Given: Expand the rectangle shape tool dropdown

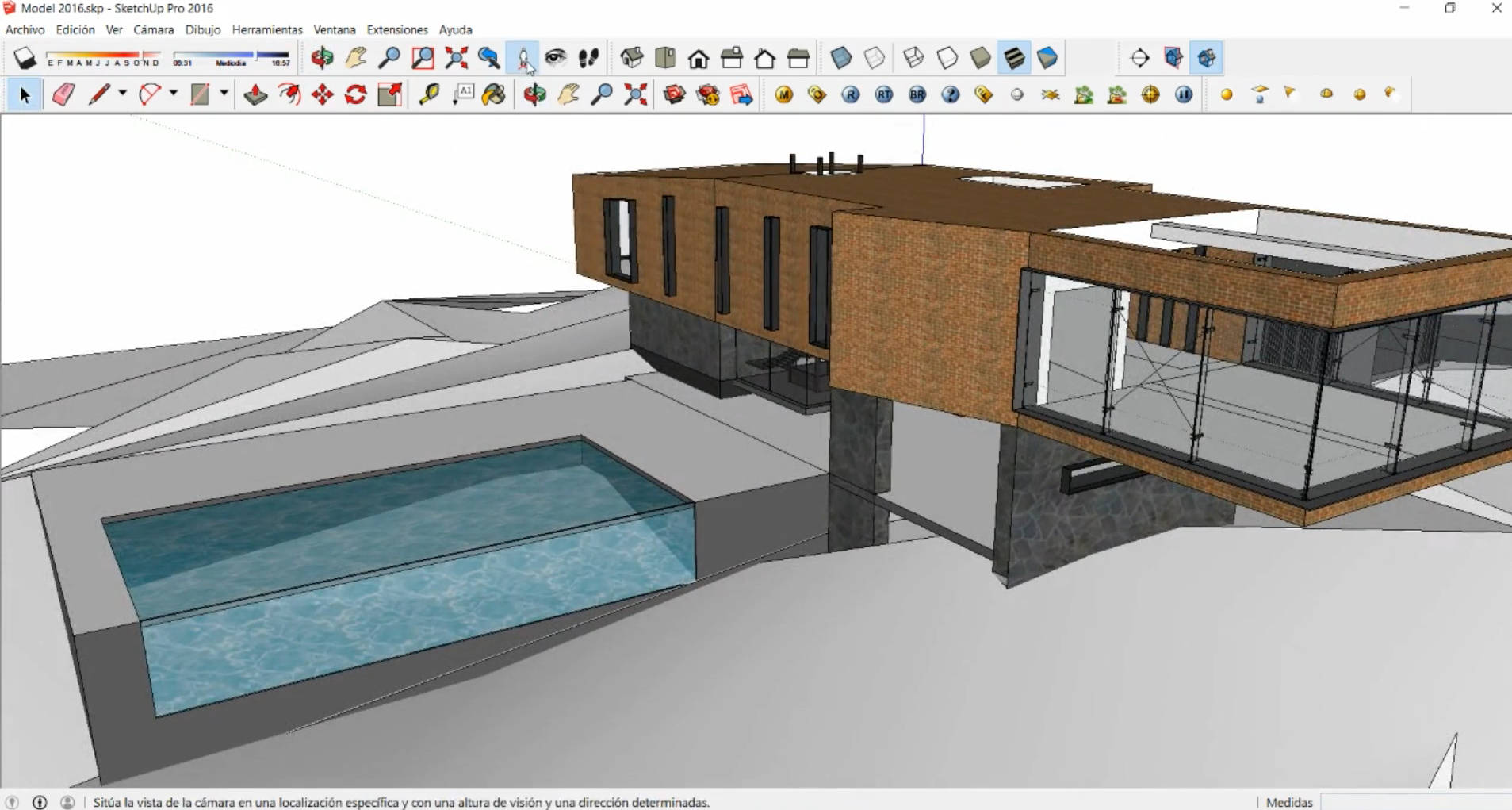Looking at the screenshot, I should pyautogui.click(x=224, y=94).
